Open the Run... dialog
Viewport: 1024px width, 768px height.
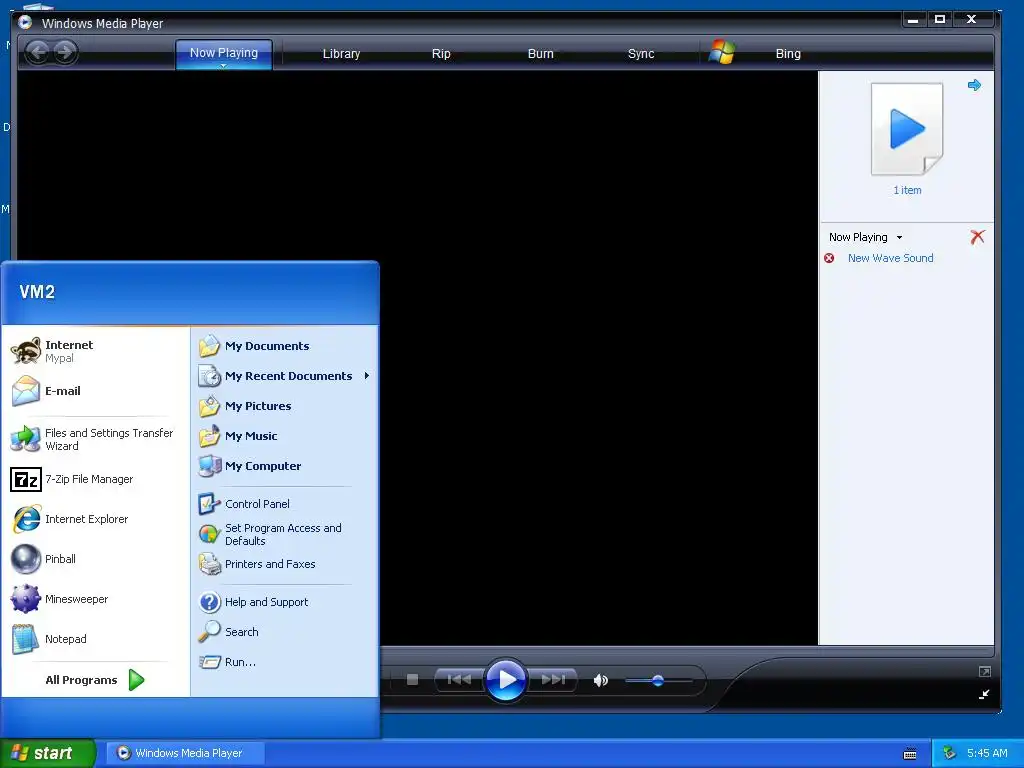(285, 662)
